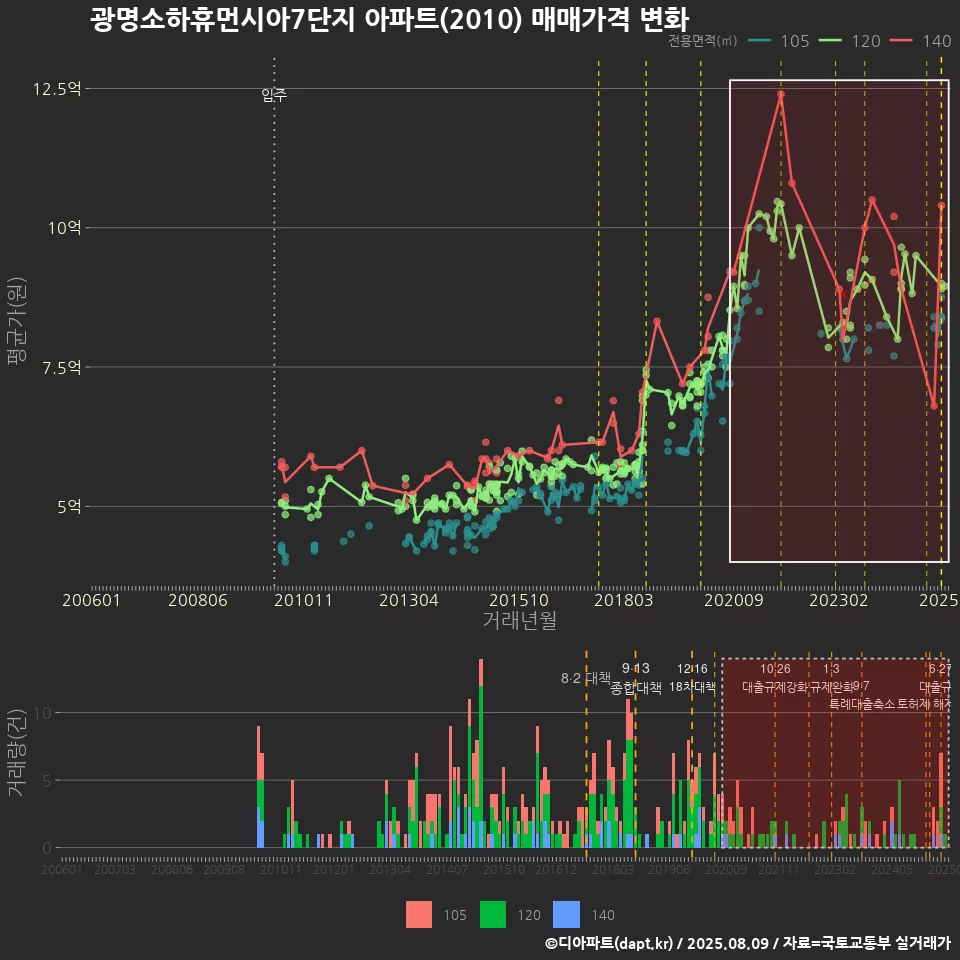Select the 140 line entry in top legend
The width and height of the screenshot is (960, 960).
click(x=921, y=41)
